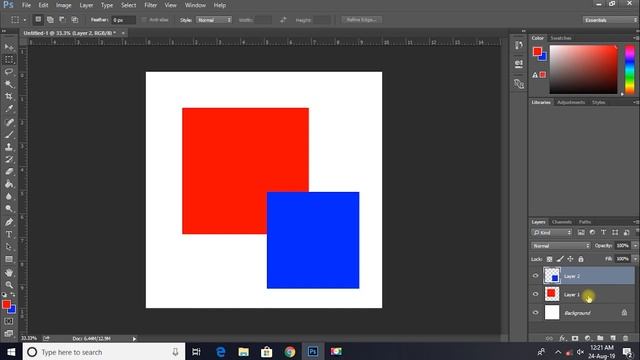Select the Eyedropper tool
This screenshot has height=360, width=640.
tap(9, 109)
